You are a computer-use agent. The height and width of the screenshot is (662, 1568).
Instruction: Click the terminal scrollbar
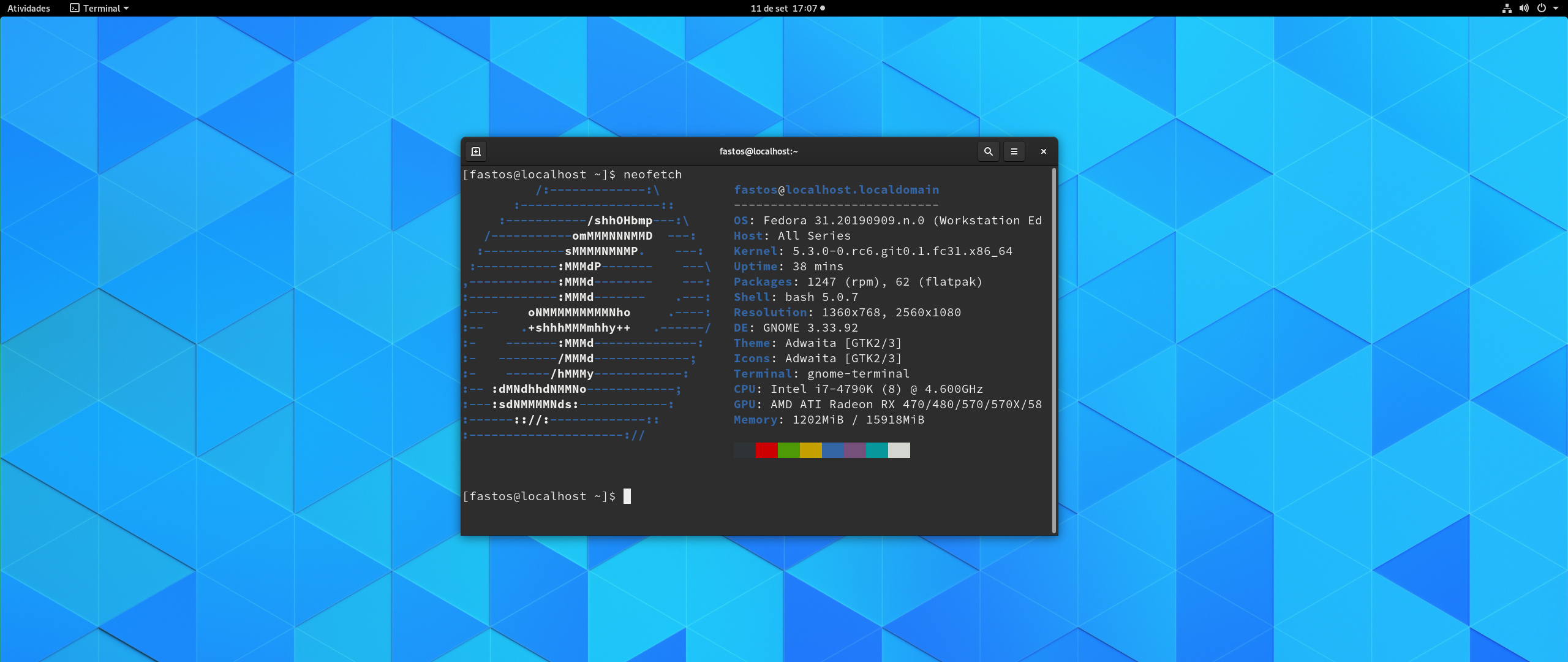click(1053, 349)
